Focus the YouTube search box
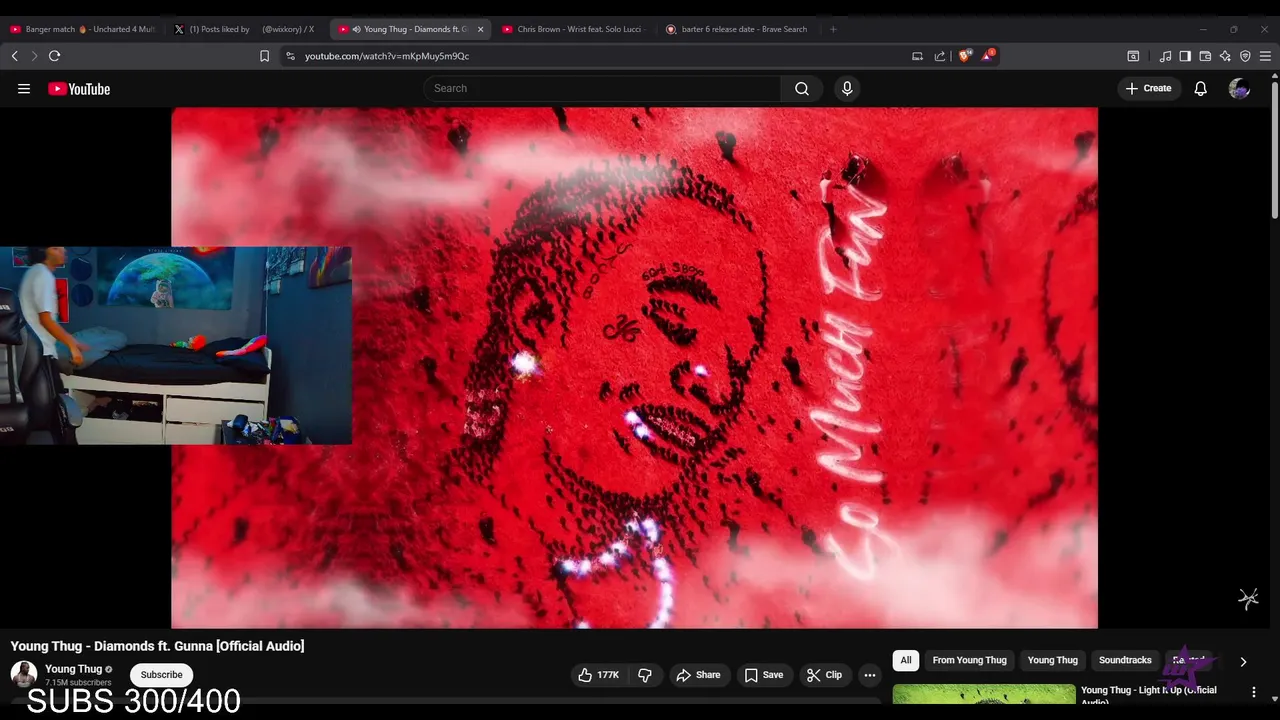The height and width of the screenshot is (720, 1280). coord(603,88)
